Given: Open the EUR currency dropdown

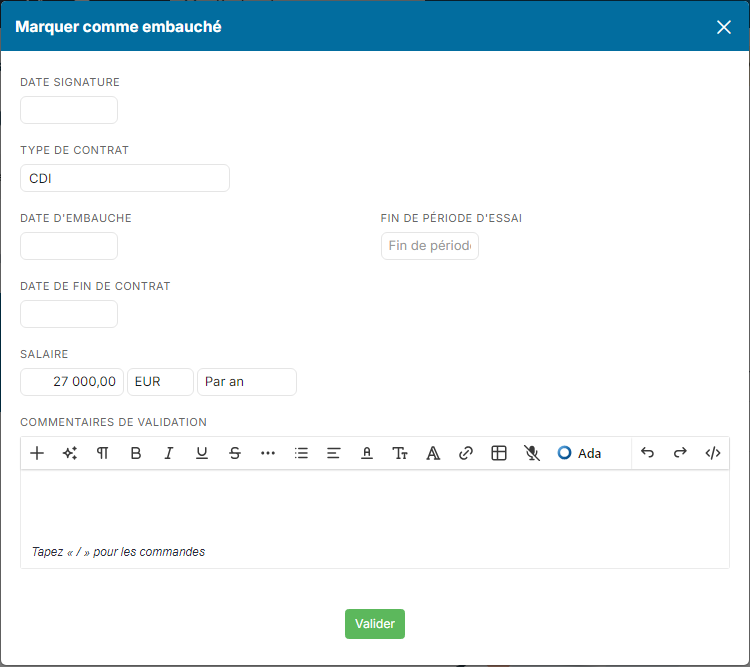Looking at the screenshot, I should 160,382.
